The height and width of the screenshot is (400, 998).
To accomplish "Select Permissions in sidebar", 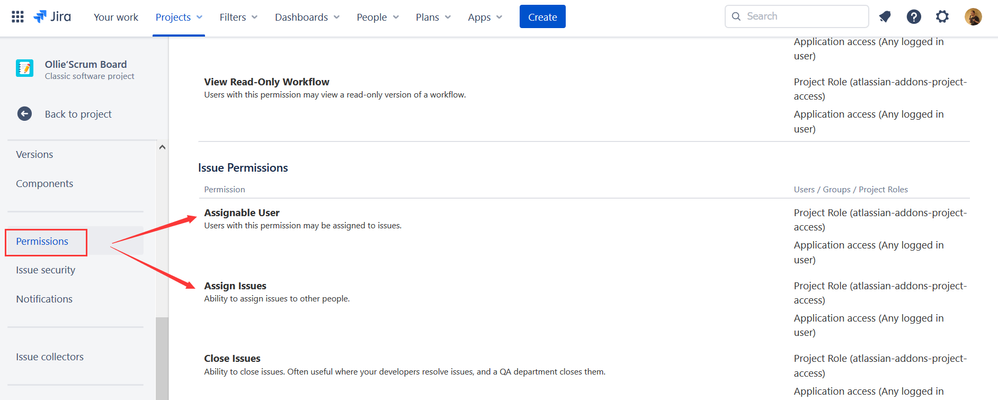I will click(x=42, y=241).
